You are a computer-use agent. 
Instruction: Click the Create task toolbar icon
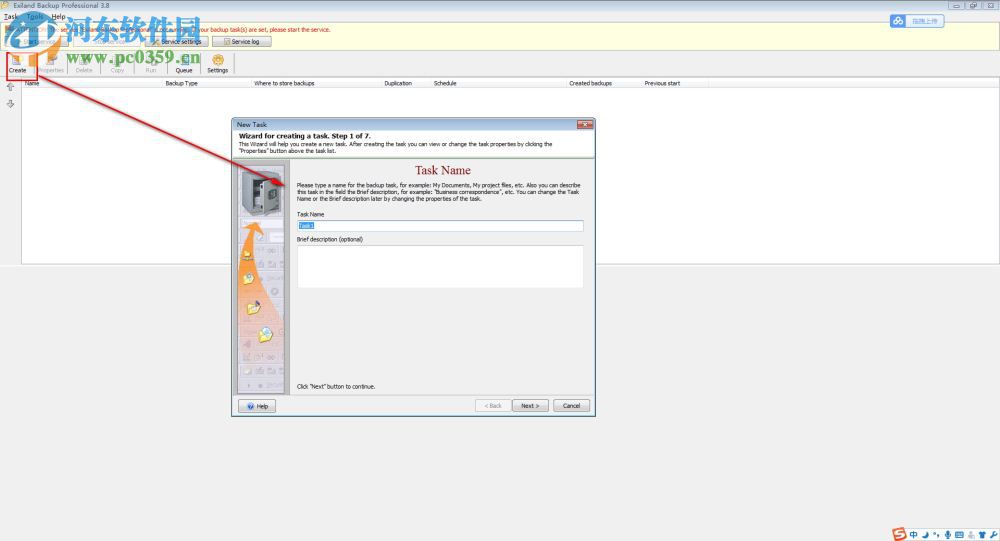(x=17, y=63)
